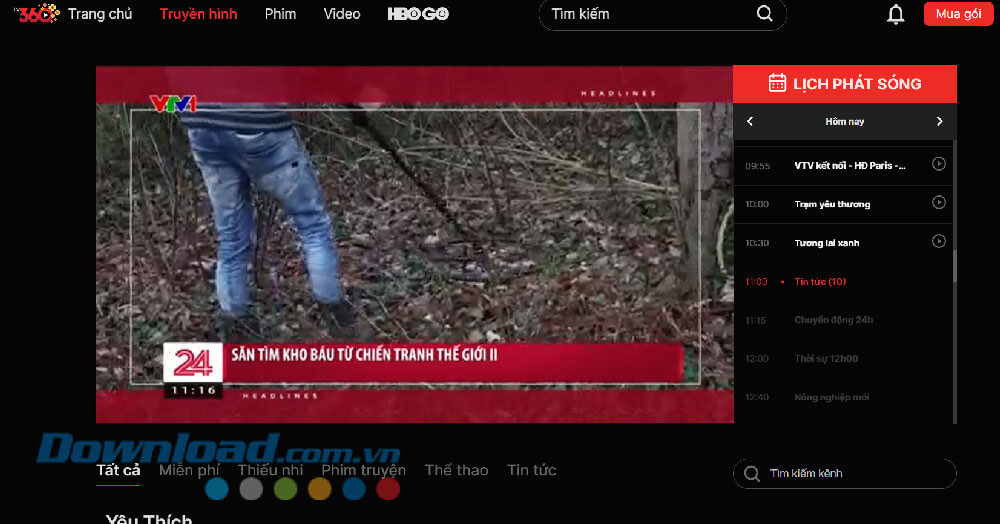The image size is (1000, 524).
Task: Open the HBO GO link
Action: click(418, 14)
